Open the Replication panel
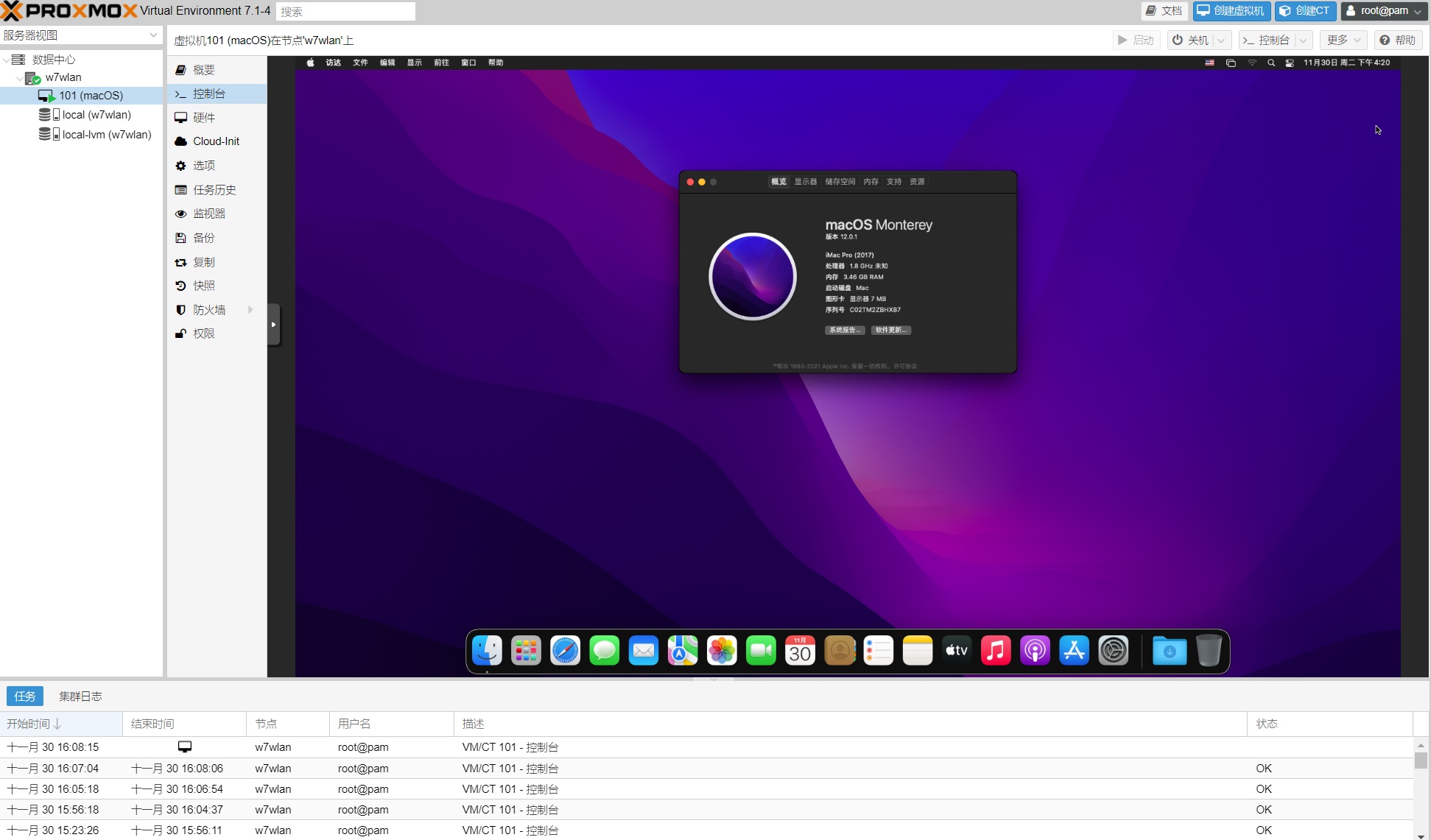This screenshot has height=840, width=1431. coord(217,262)
